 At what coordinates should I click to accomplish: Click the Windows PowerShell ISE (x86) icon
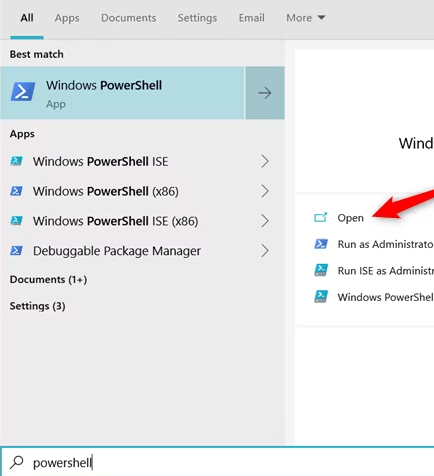[16, 221]
